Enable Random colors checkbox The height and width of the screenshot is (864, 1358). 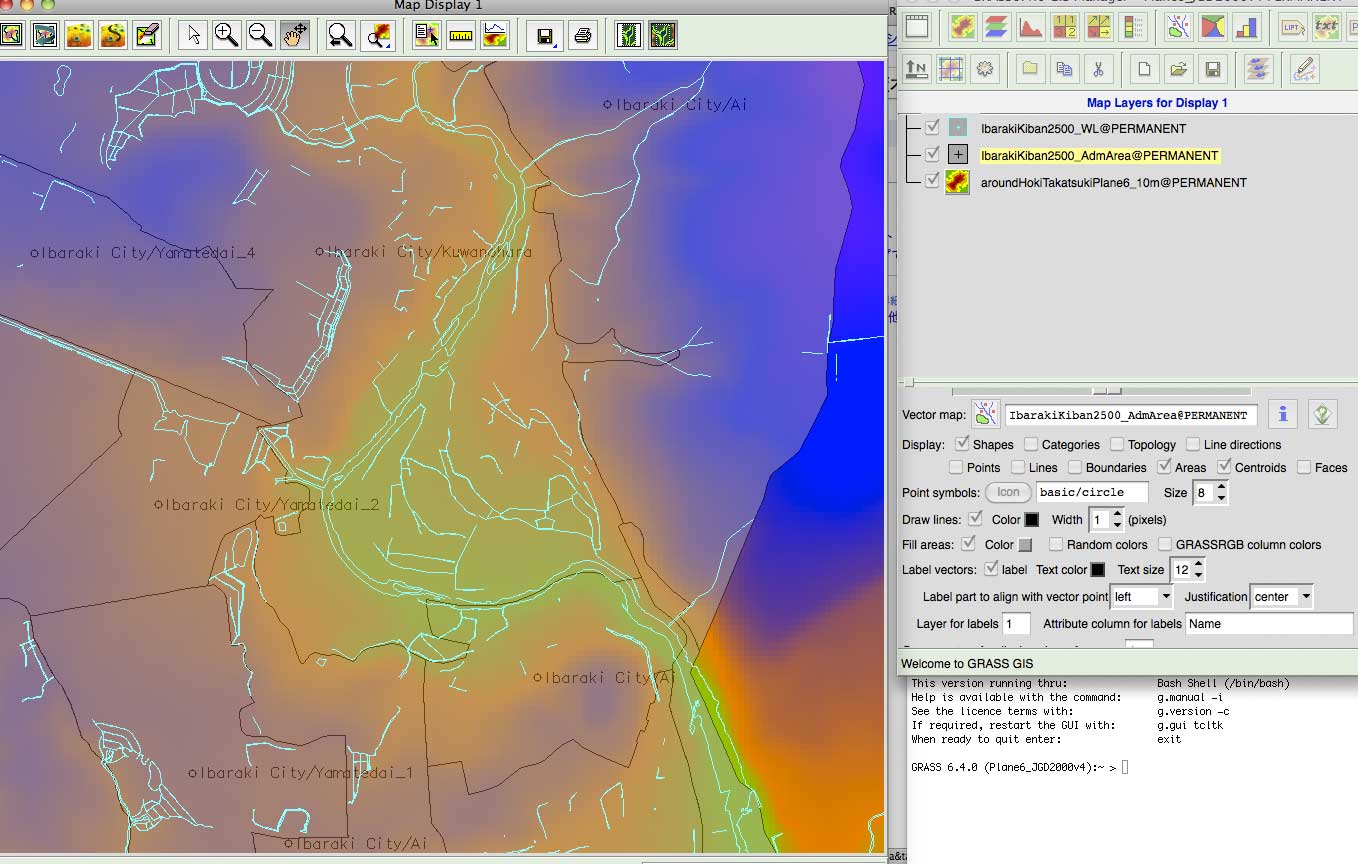pos(1056,544)
